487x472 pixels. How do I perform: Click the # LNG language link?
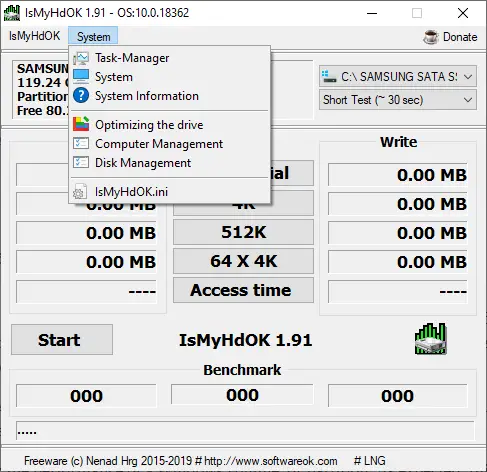[x=370, y=461]
